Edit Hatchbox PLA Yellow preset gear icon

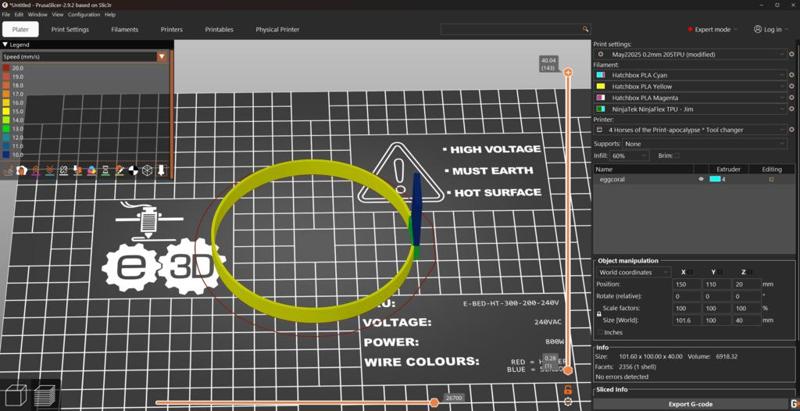tap(791, 87)
